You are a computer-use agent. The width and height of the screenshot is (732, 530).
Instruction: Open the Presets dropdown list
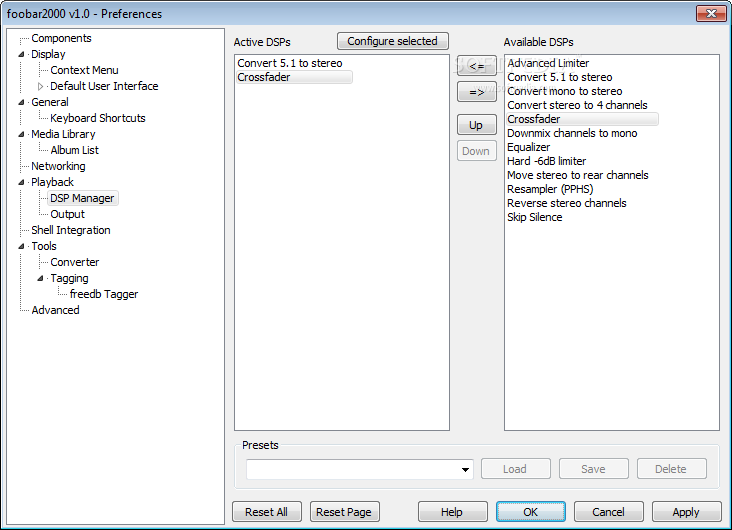[x=465, y=469]
